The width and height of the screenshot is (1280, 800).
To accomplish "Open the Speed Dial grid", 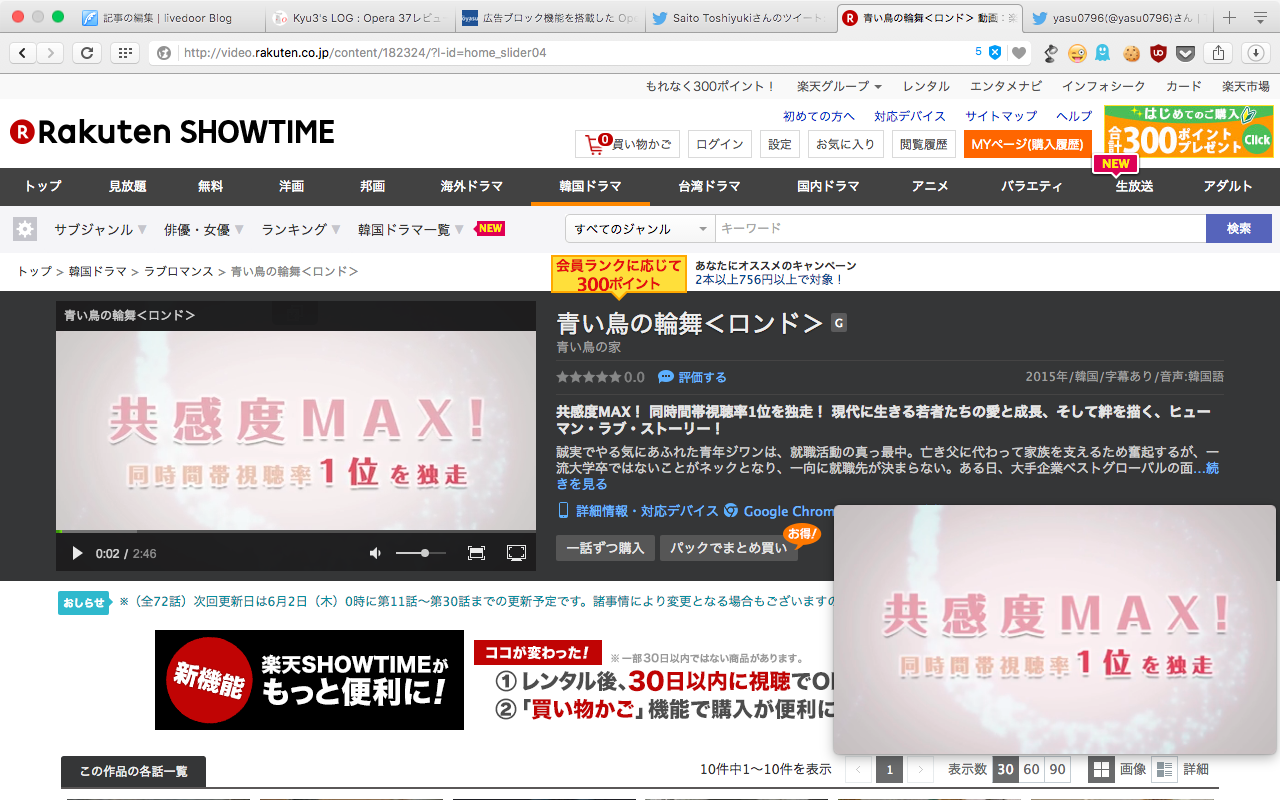I will 125,52.
